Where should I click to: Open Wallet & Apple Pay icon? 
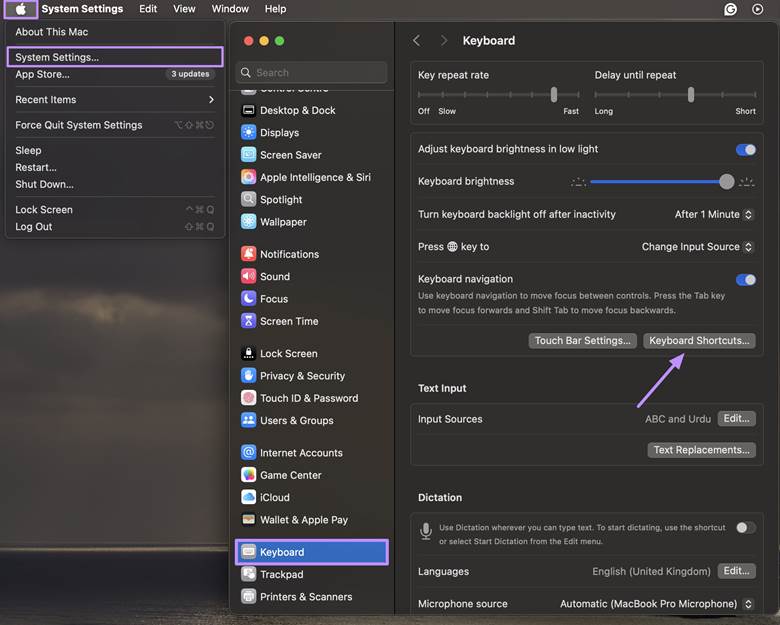(x=248, y=520)
